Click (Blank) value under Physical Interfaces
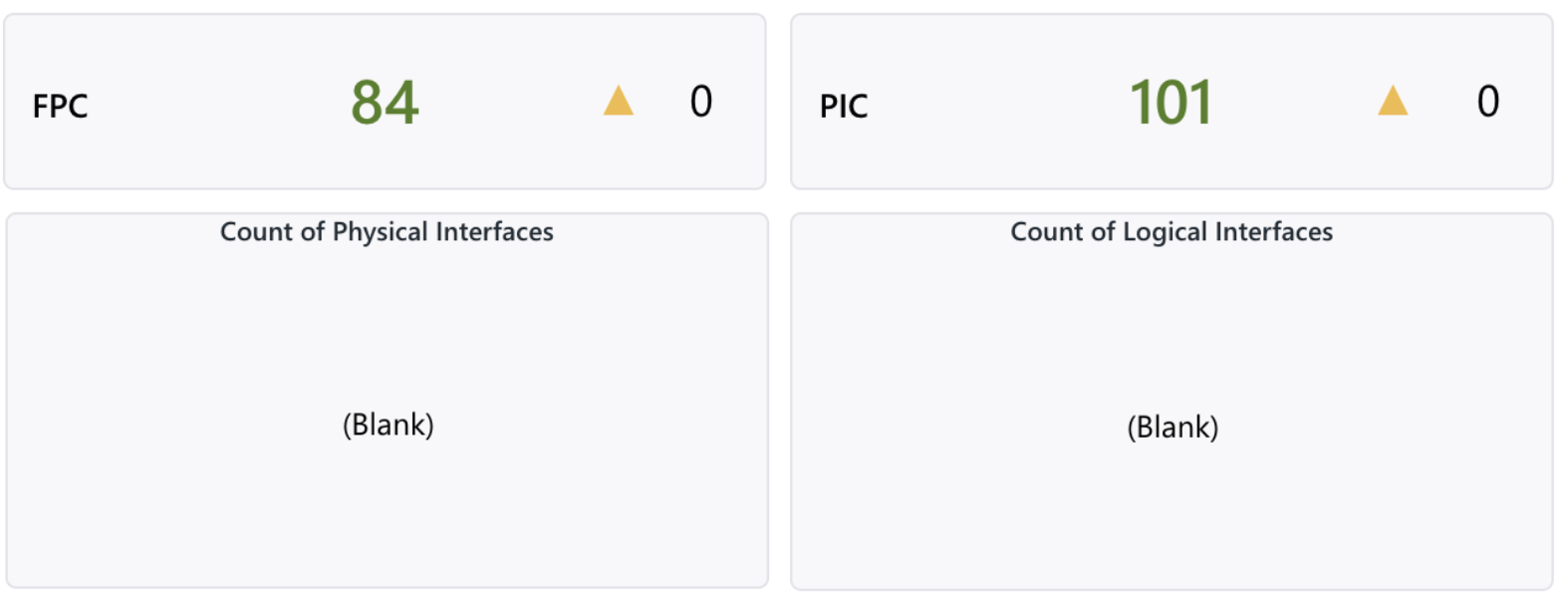1568x606 pixels. [389, 425]
